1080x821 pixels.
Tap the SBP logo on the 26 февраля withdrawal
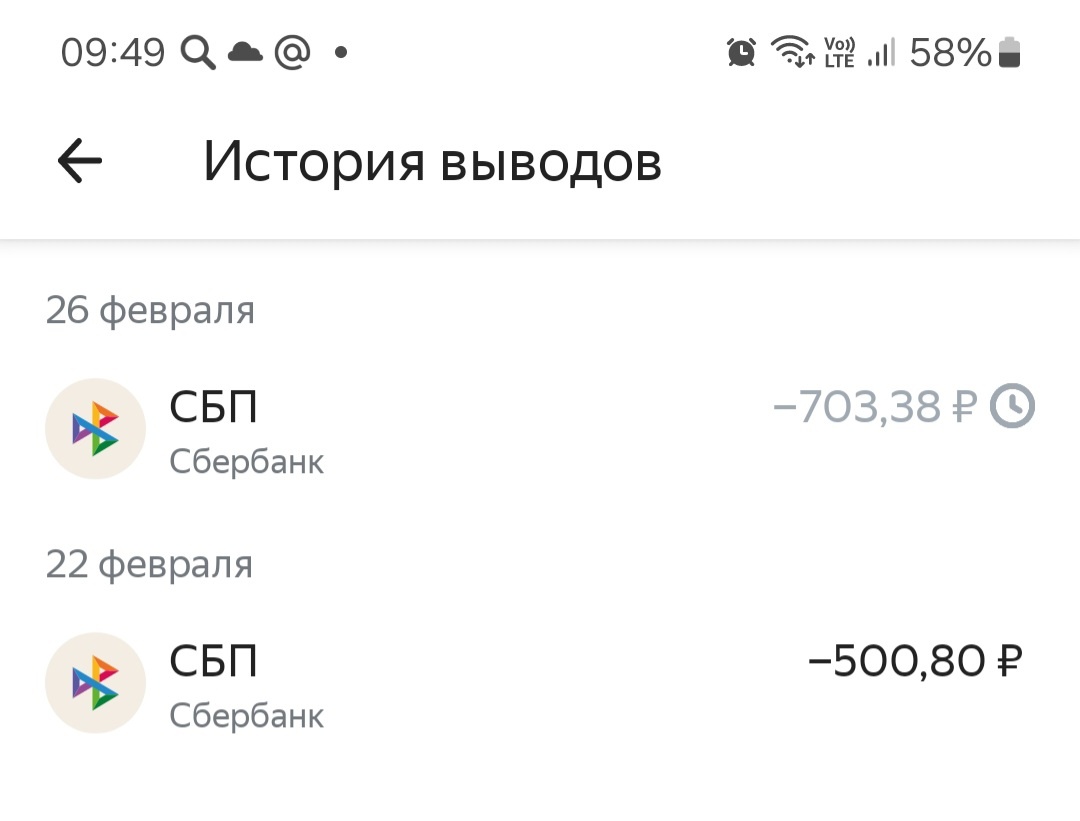95,428
